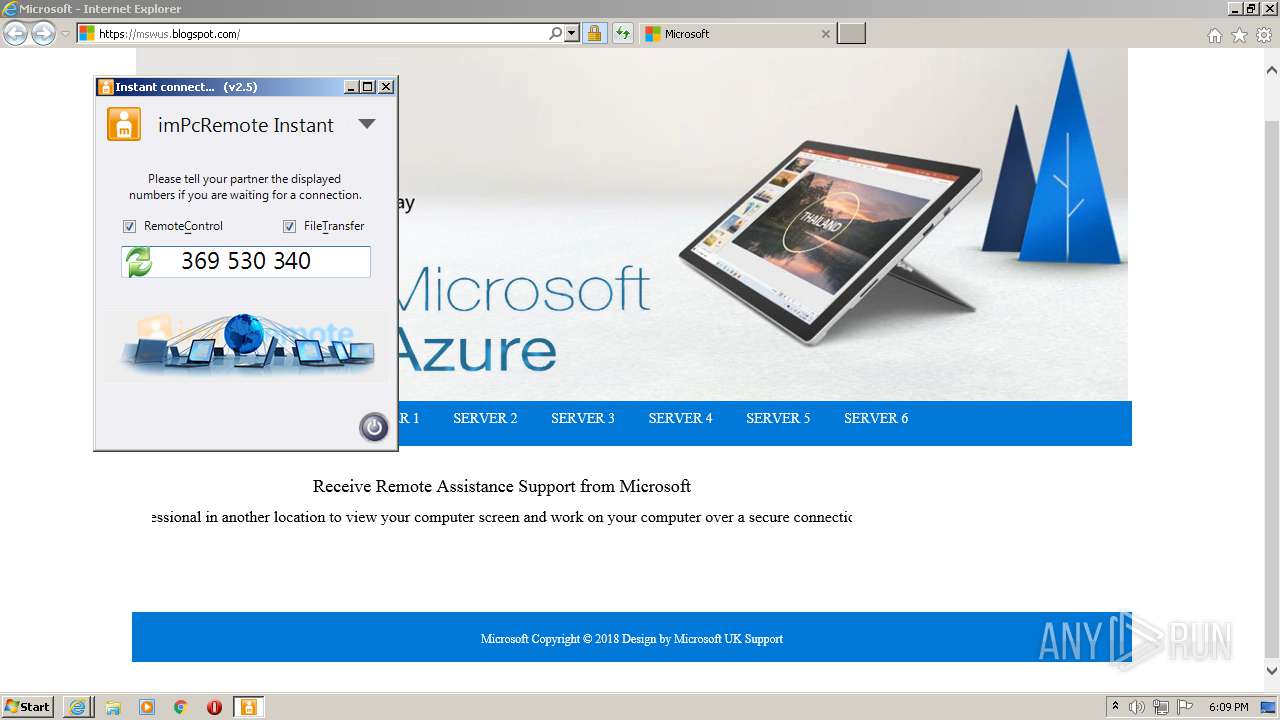The image size is (1280, 720).
Task: Open the SERVER 5 menu item
Action: (x=778, y=418)
